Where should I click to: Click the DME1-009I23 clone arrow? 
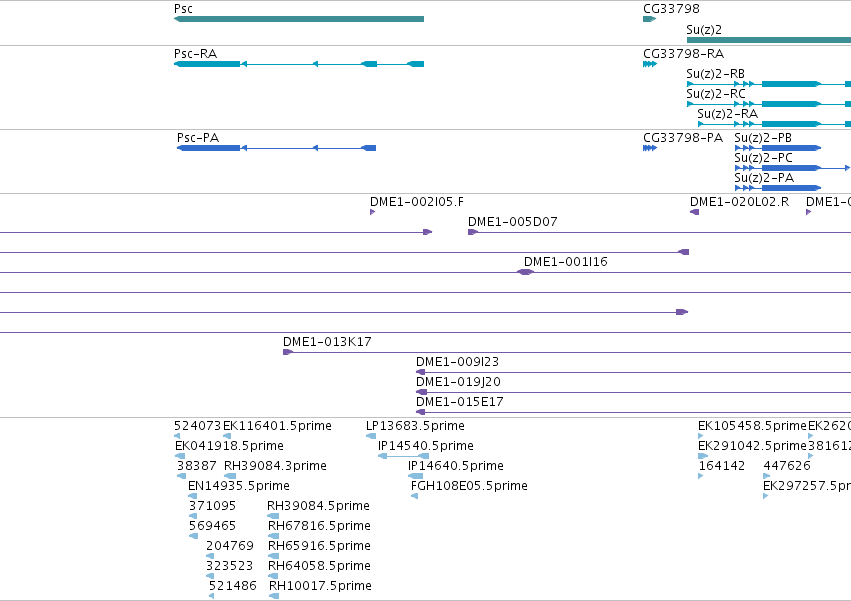(420, 372)
